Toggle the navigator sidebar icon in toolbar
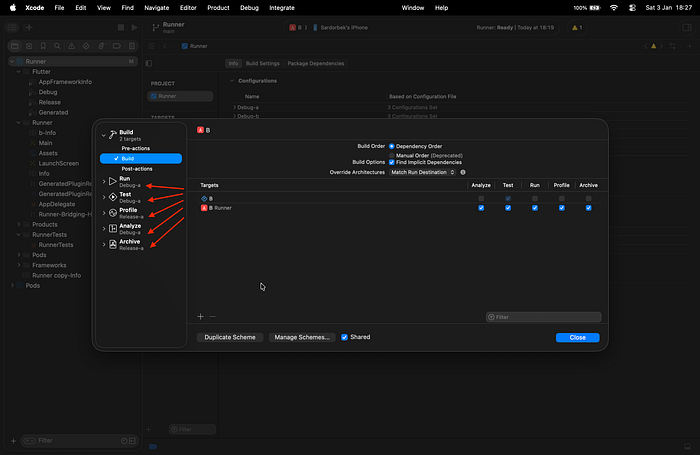This screenshot has height=455, width=700. [x=12, y=28]
